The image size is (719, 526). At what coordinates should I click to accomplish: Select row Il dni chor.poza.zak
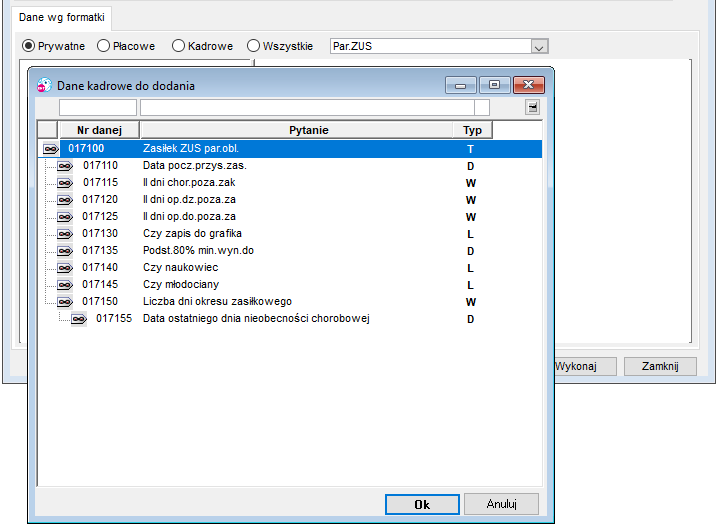click(290, 183)
